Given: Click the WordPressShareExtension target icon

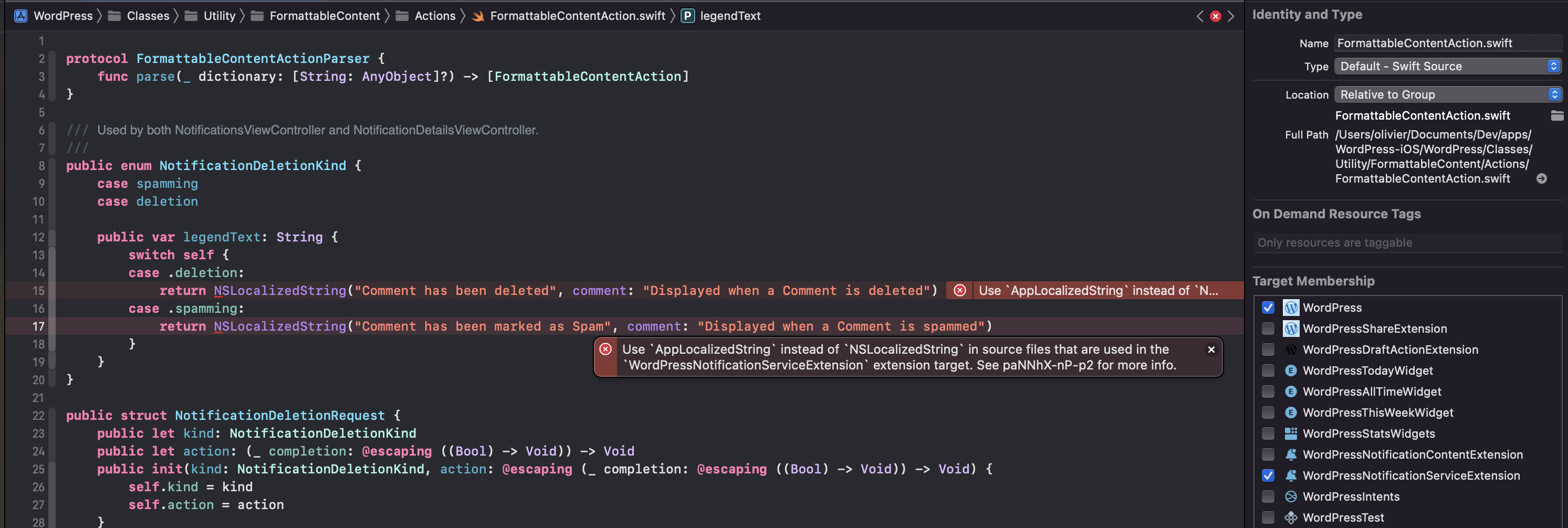Looking at the screenshot, I should (1291, 329).
